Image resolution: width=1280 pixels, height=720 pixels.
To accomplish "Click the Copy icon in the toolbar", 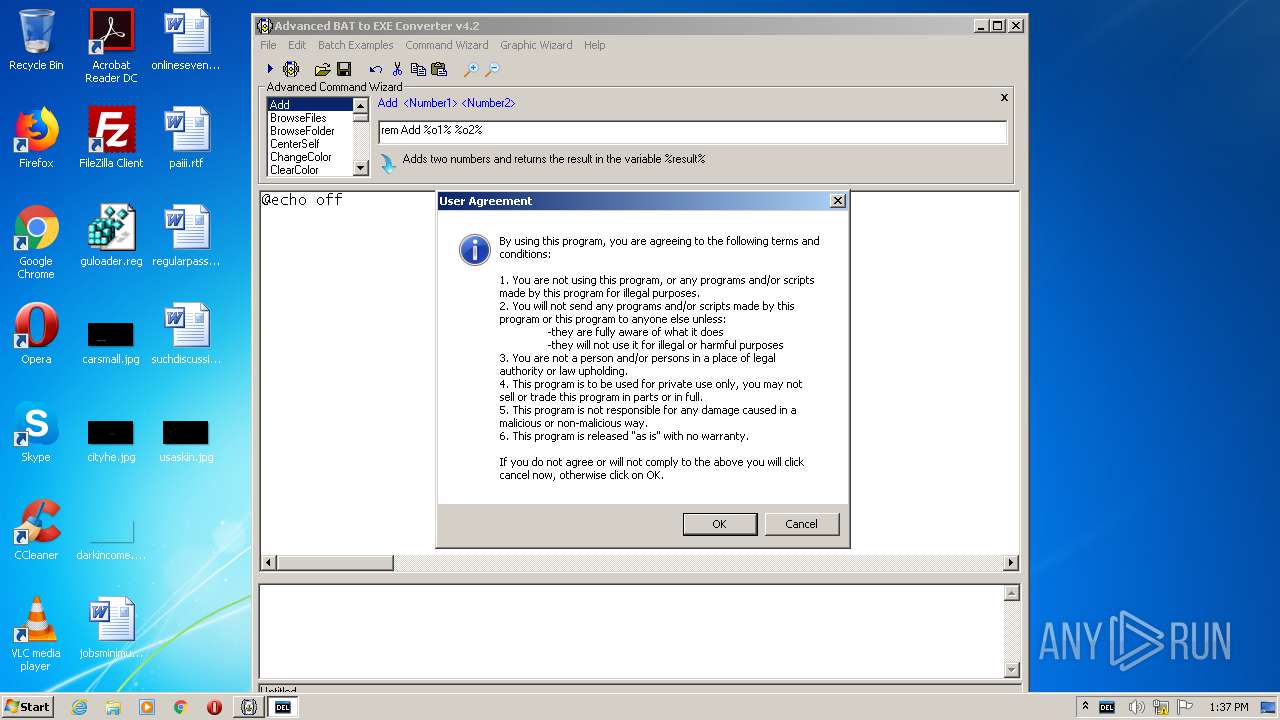I will point(418,69).
